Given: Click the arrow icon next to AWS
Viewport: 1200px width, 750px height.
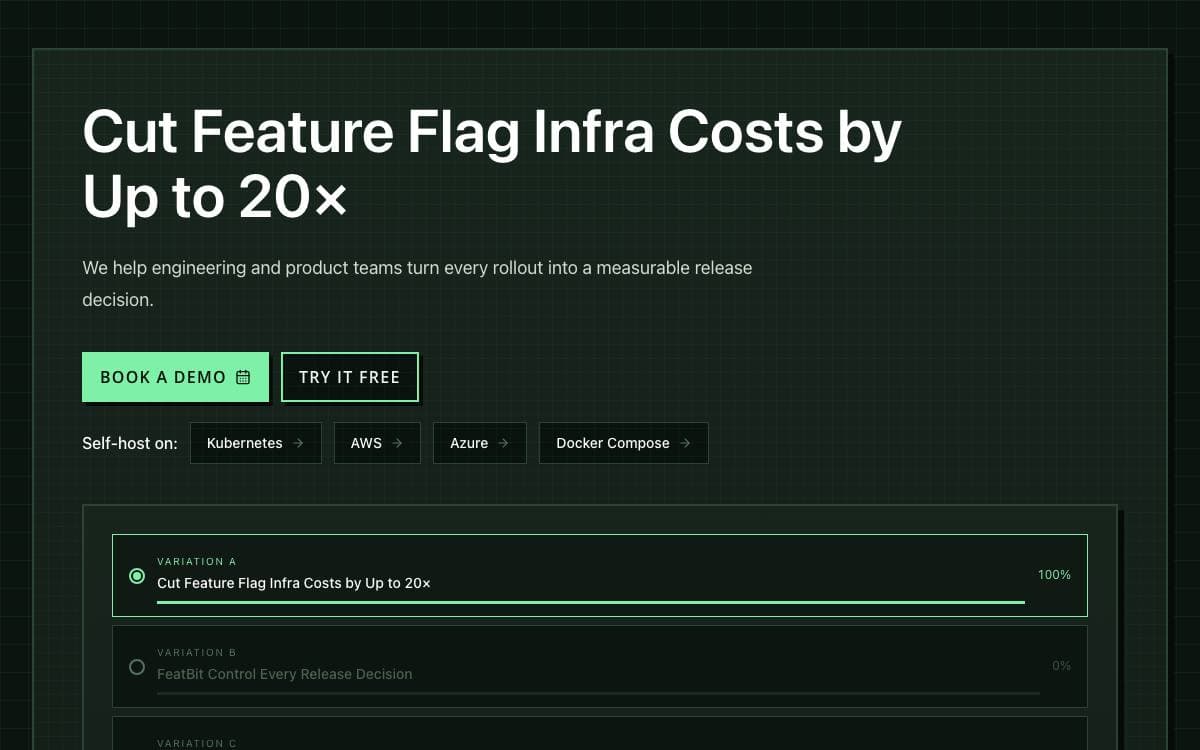Looking at the screenshot, I should coord(397,443).
